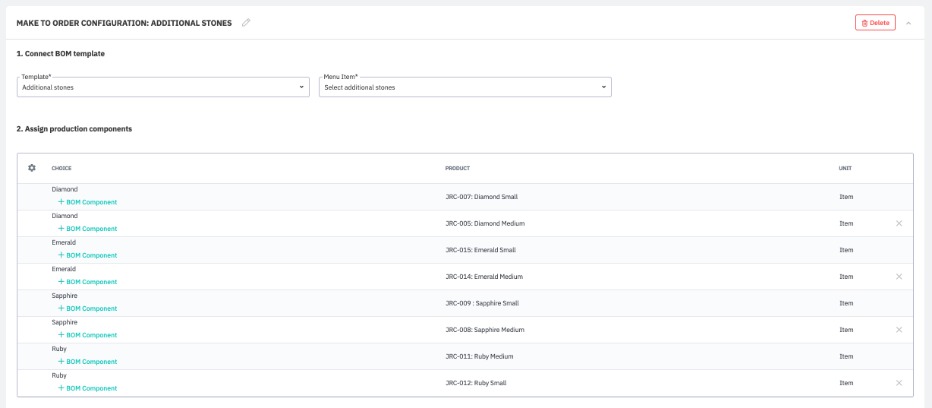Click the Choice column header
Image resolution: width=932 pixels, height=408 pixels.
[x=62, y=168]
